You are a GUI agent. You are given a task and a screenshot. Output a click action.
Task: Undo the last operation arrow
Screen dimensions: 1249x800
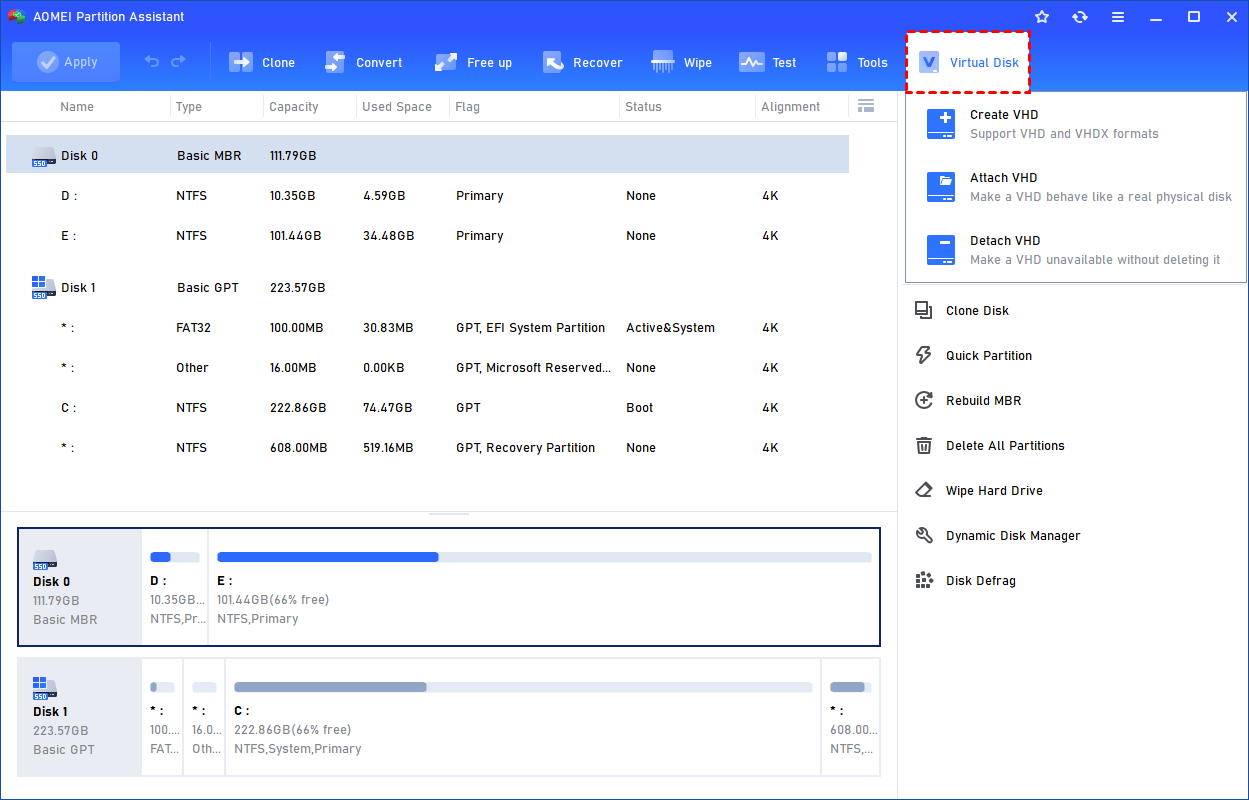click(152, 62)
